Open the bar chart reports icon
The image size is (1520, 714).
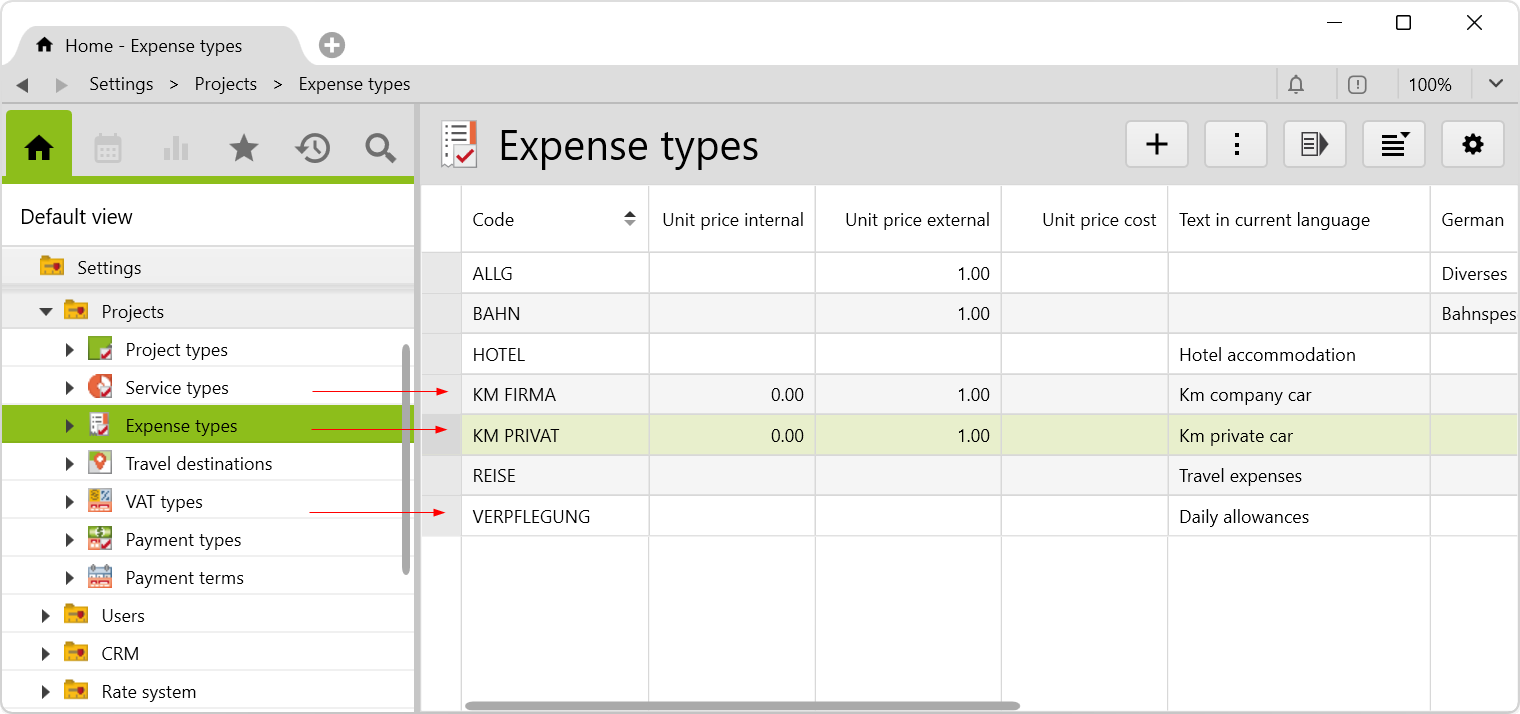point(176,148)
